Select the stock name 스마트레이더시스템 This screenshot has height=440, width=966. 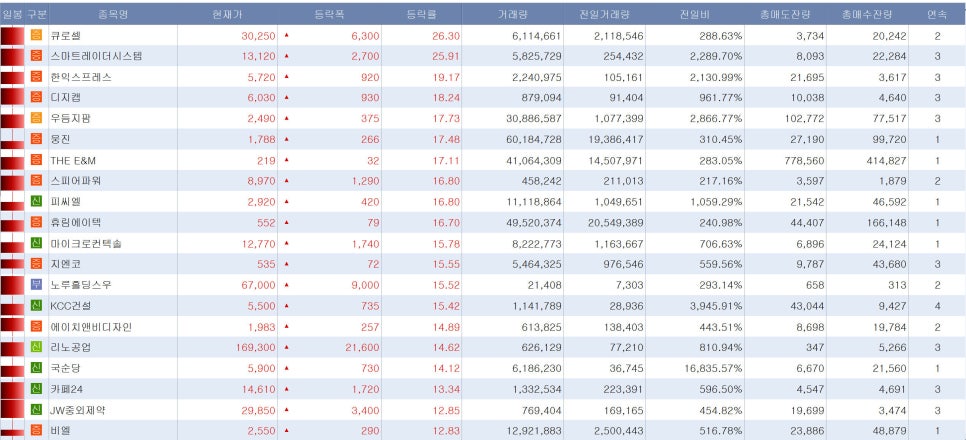[96, 56]
